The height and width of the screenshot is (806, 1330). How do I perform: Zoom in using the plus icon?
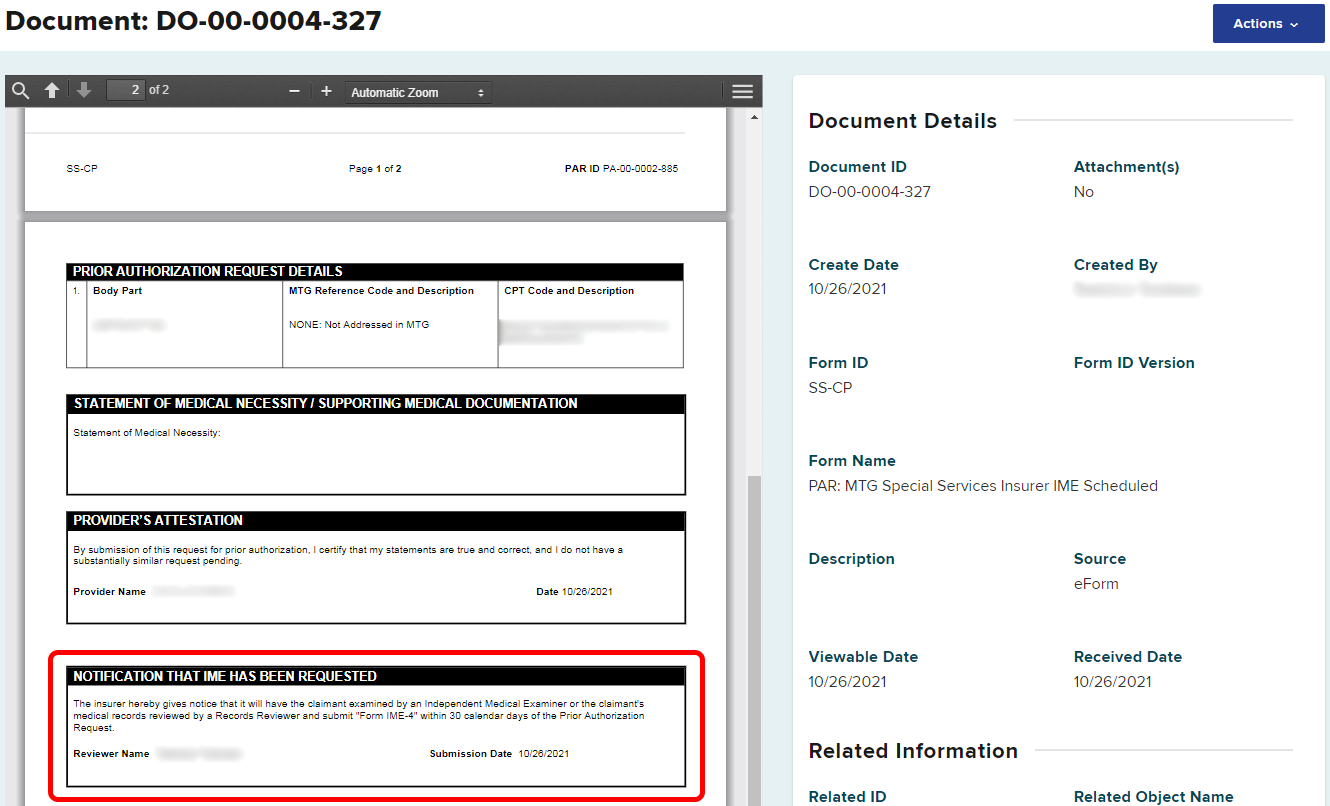click(326, 92)
